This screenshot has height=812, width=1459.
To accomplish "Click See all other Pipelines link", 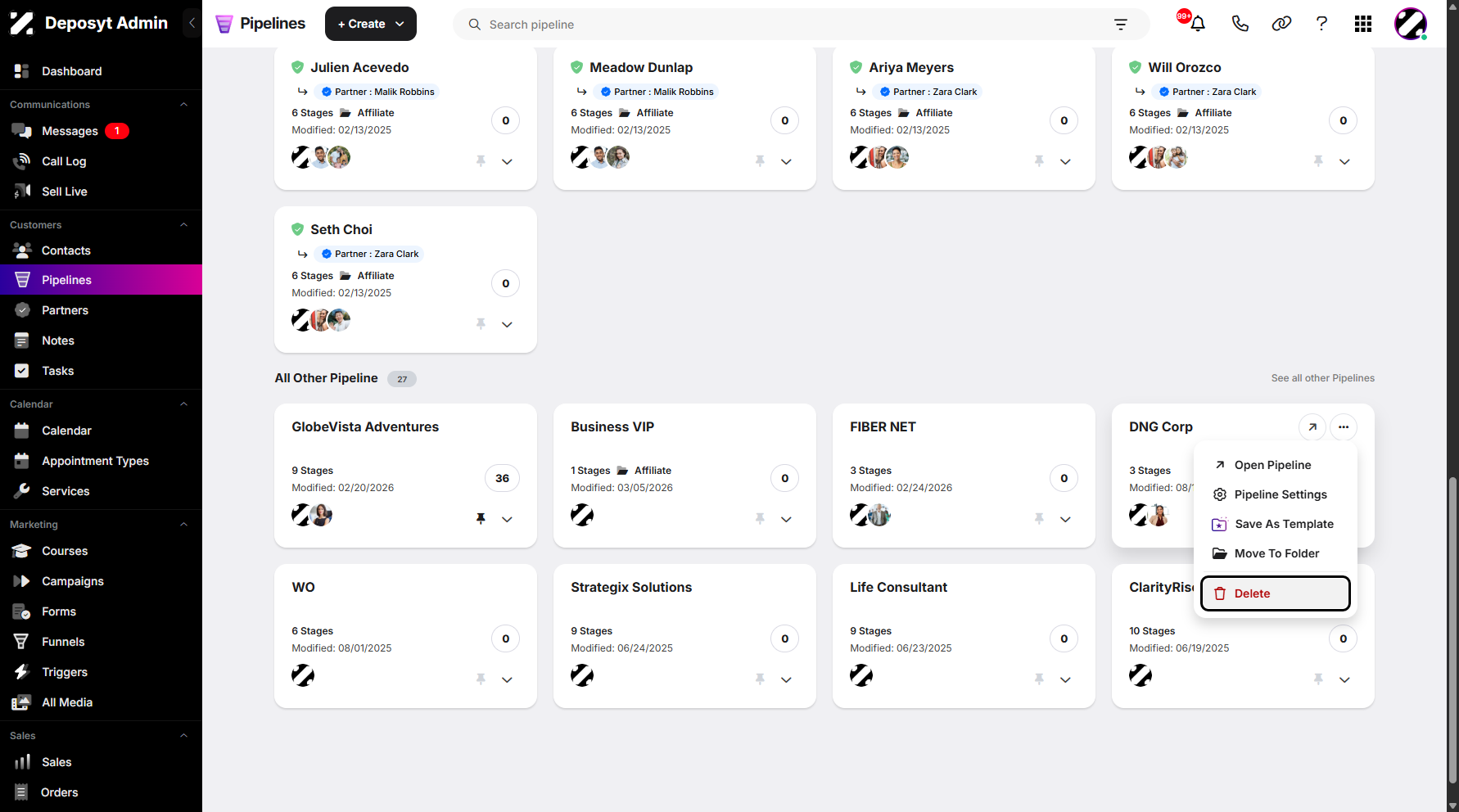I will click(1322, 378).
